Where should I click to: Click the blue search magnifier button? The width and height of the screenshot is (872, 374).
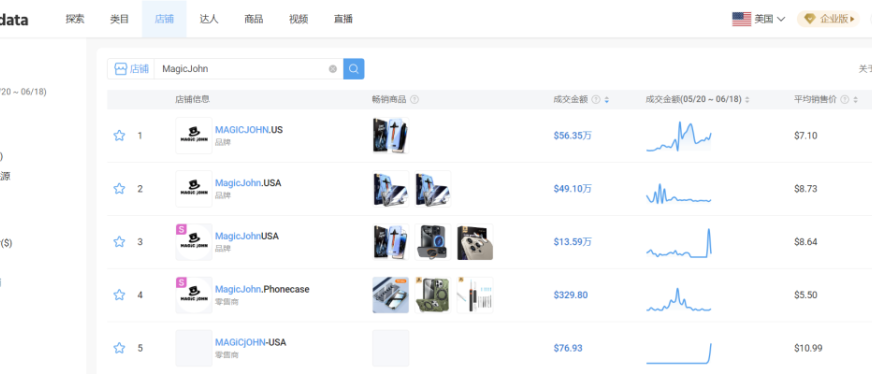coord(354,69)
